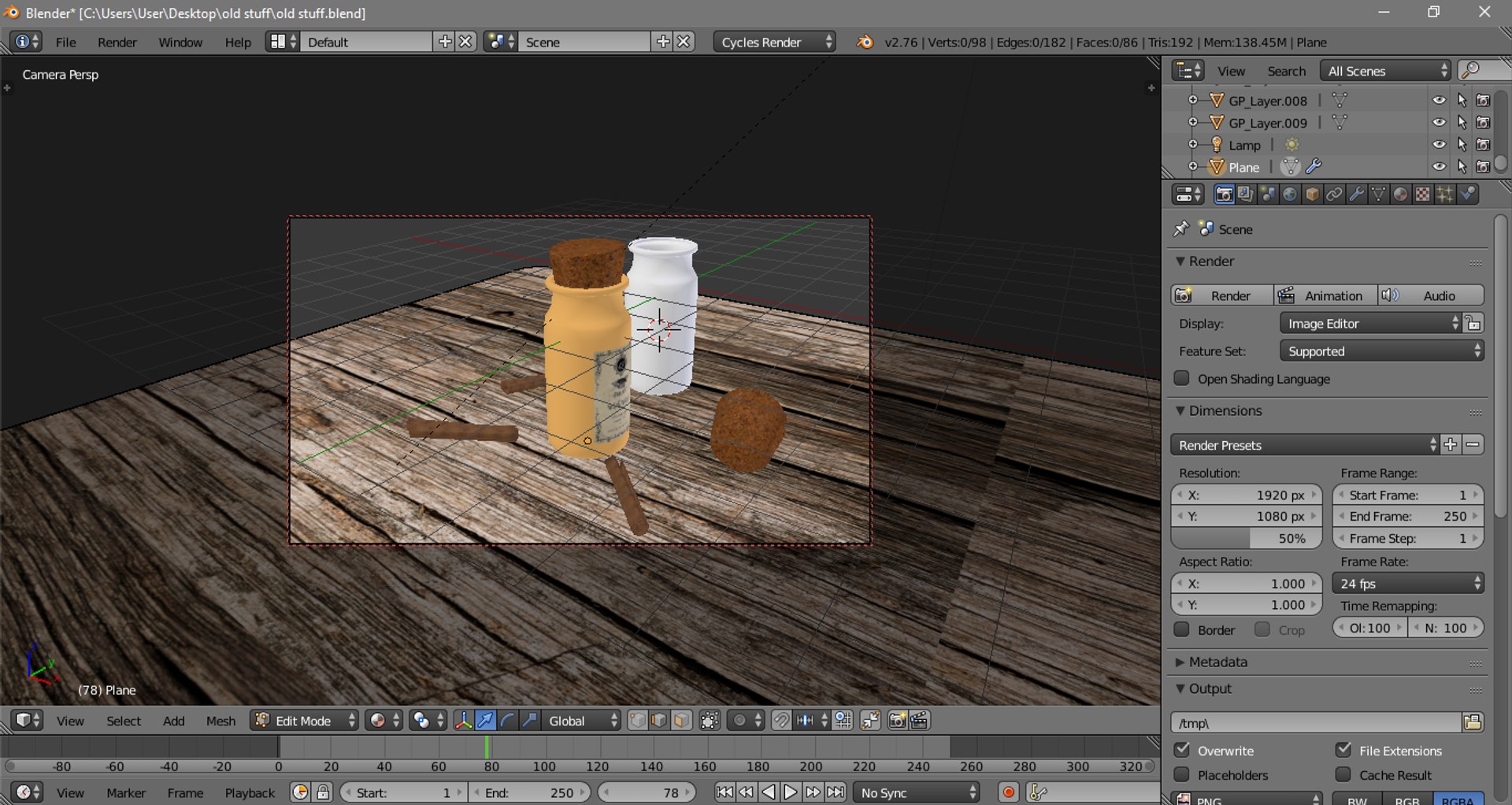Open the Edit Mode selector dropdown

click(x=305, y=721)
